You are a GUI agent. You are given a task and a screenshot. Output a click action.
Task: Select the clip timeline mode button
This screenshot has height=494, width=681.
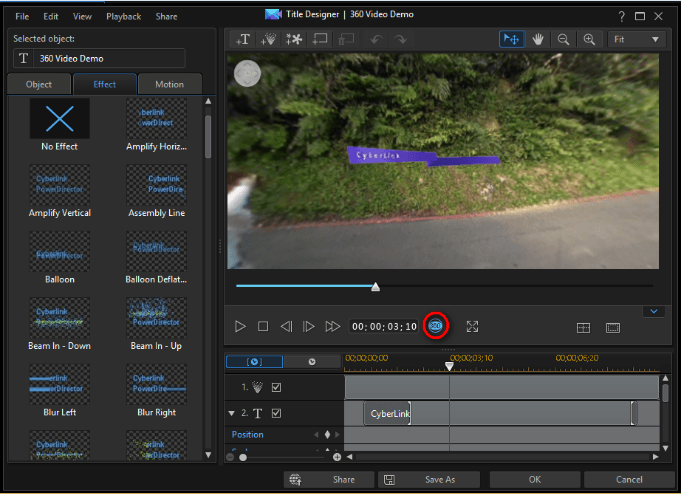tap(255, 361)
